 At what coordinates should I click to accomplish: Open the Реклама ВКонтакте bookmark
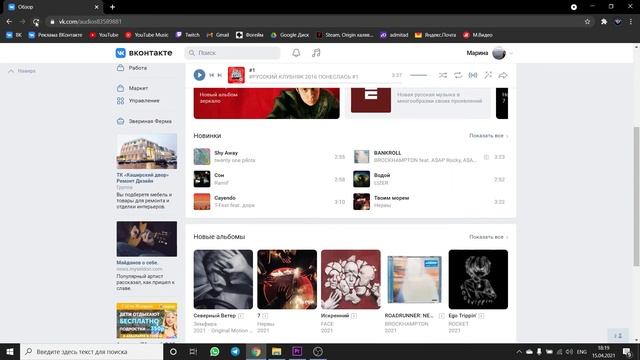[x=55, y=35]
